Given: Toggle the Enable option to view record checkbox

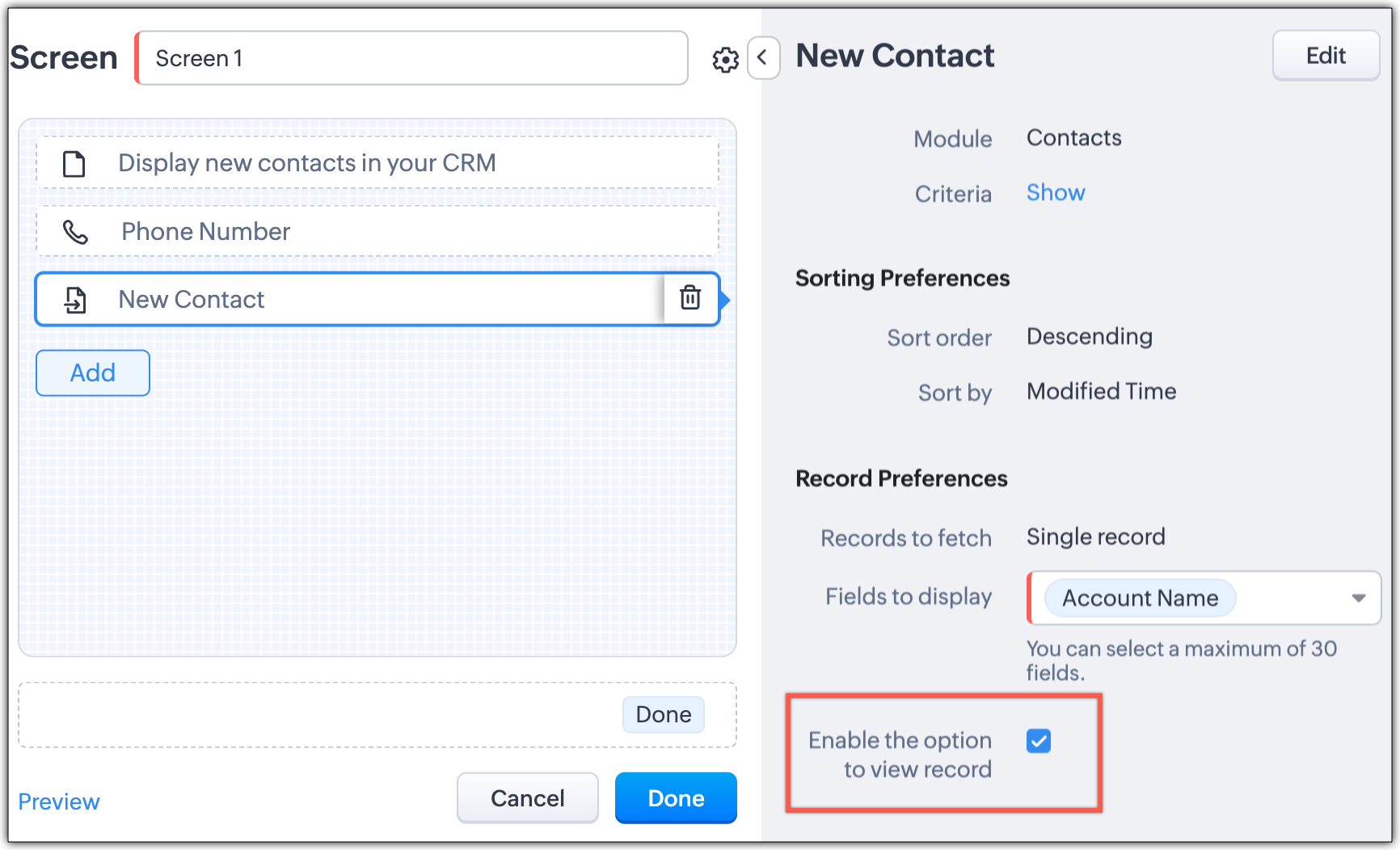Looking at the screenshot, I should point(1039,741).
